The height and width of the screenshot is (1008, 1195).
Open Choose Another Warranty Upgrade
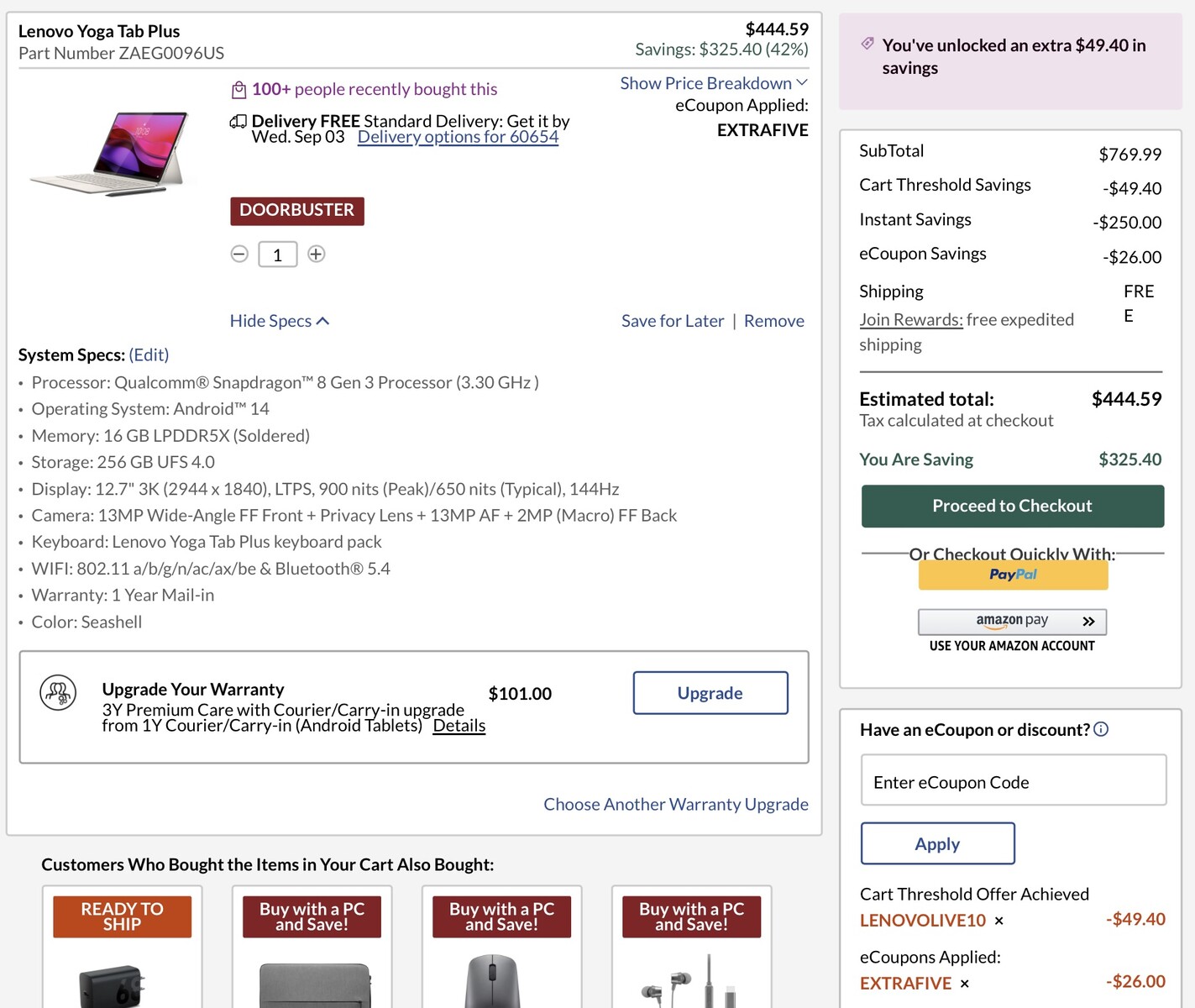[676, 804]
